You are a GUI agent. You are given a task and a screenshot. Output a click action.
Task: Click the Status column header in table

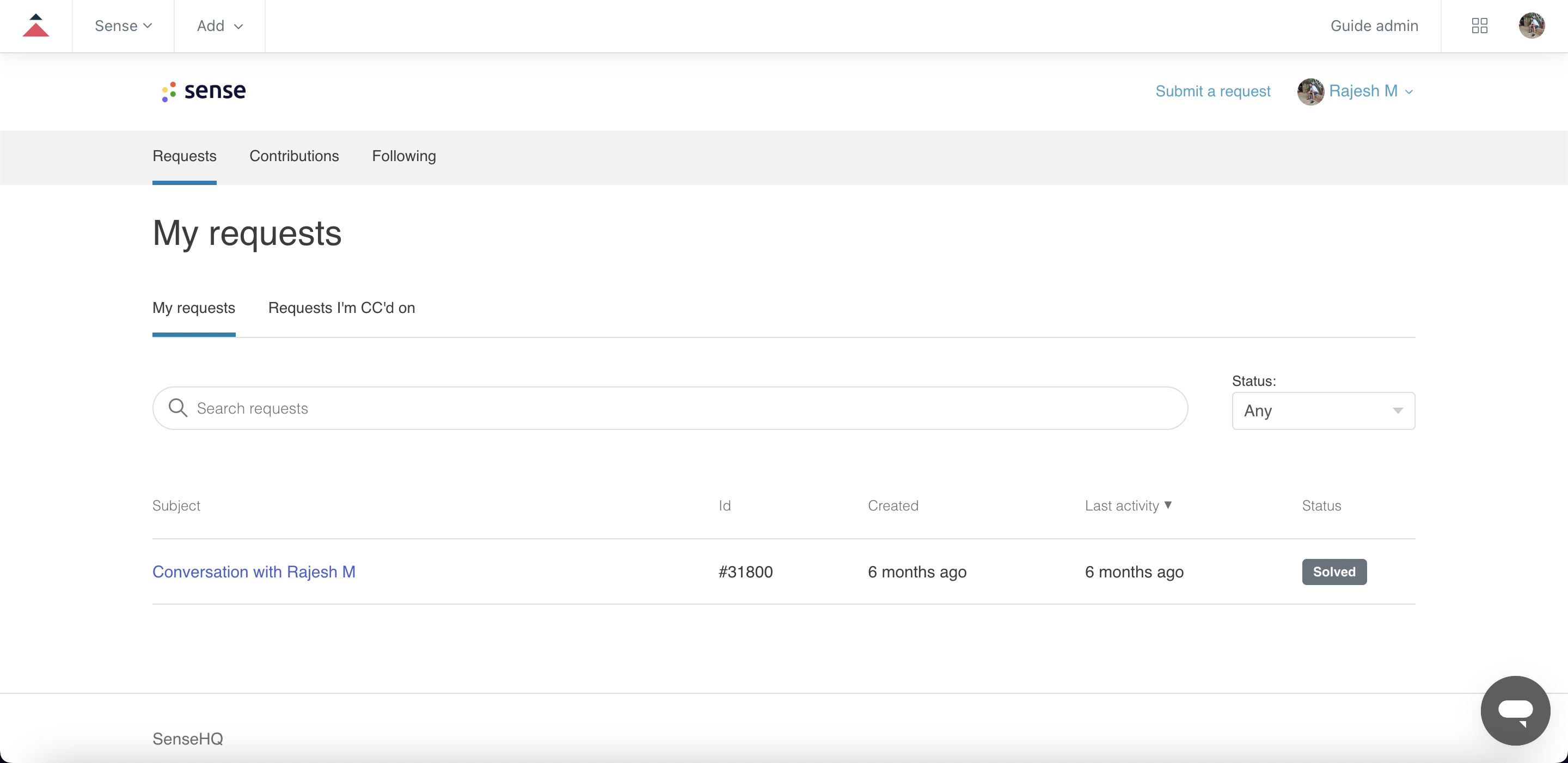pos(1321,506)
